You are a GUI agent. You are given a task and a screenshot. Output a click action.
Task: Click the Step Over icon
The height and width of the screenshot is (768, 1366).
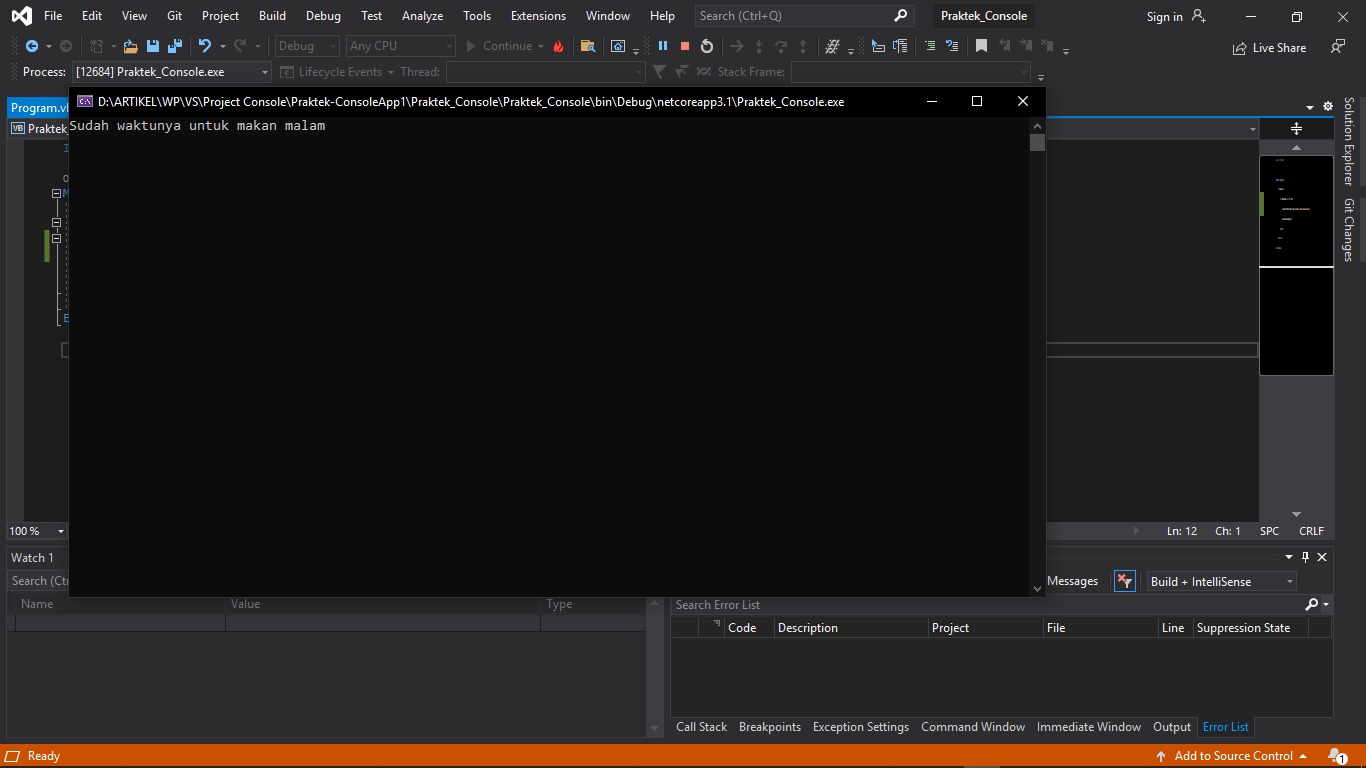click(781, 46)
